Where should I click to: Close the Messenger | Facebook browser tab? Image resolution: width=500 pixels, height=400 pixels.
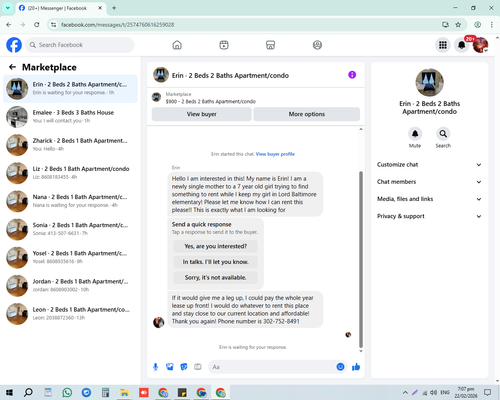coord(100,8)
